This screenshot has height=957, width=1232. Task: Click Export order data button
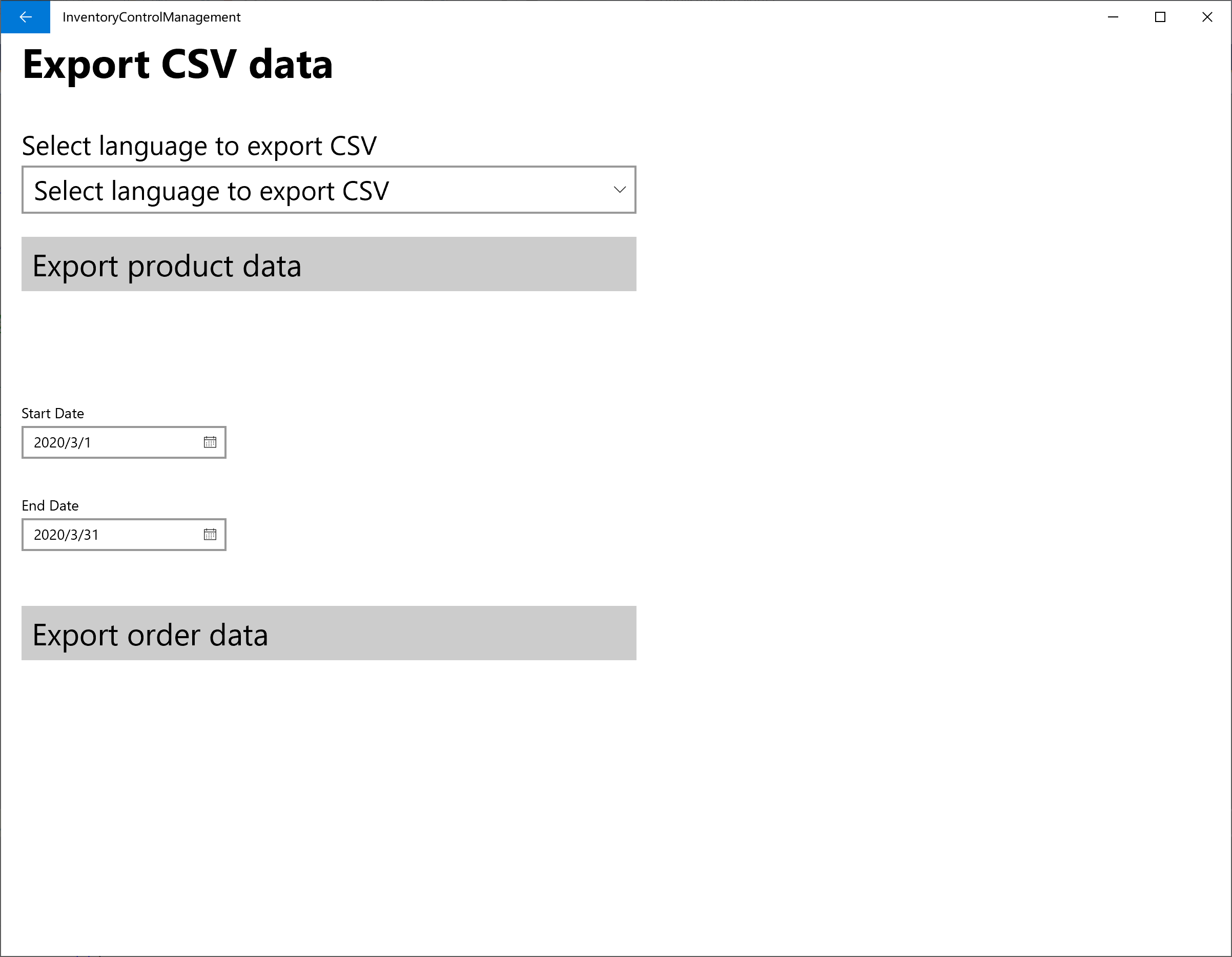pos(328,633)
